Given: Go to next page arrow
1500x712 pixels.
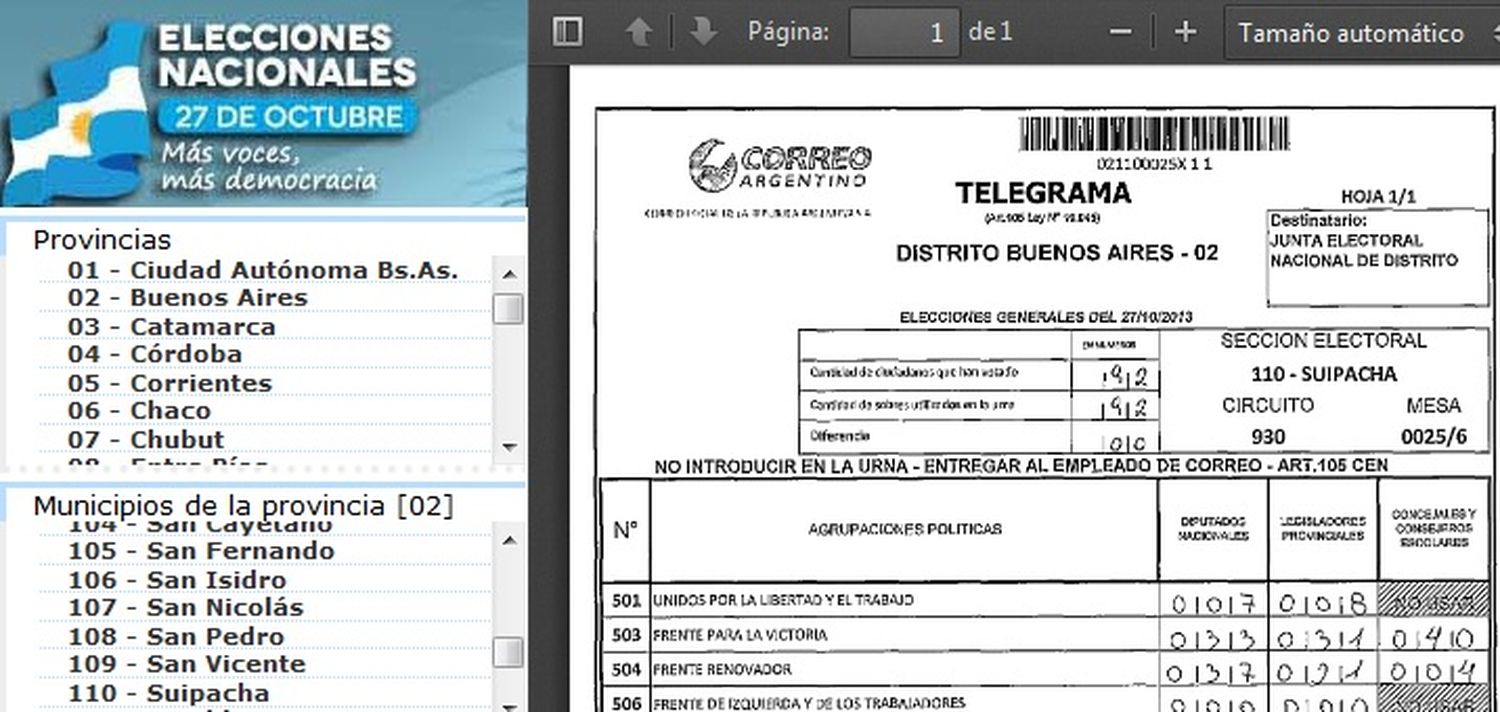Looking at the screenshot, I should (x=703, y=32).
